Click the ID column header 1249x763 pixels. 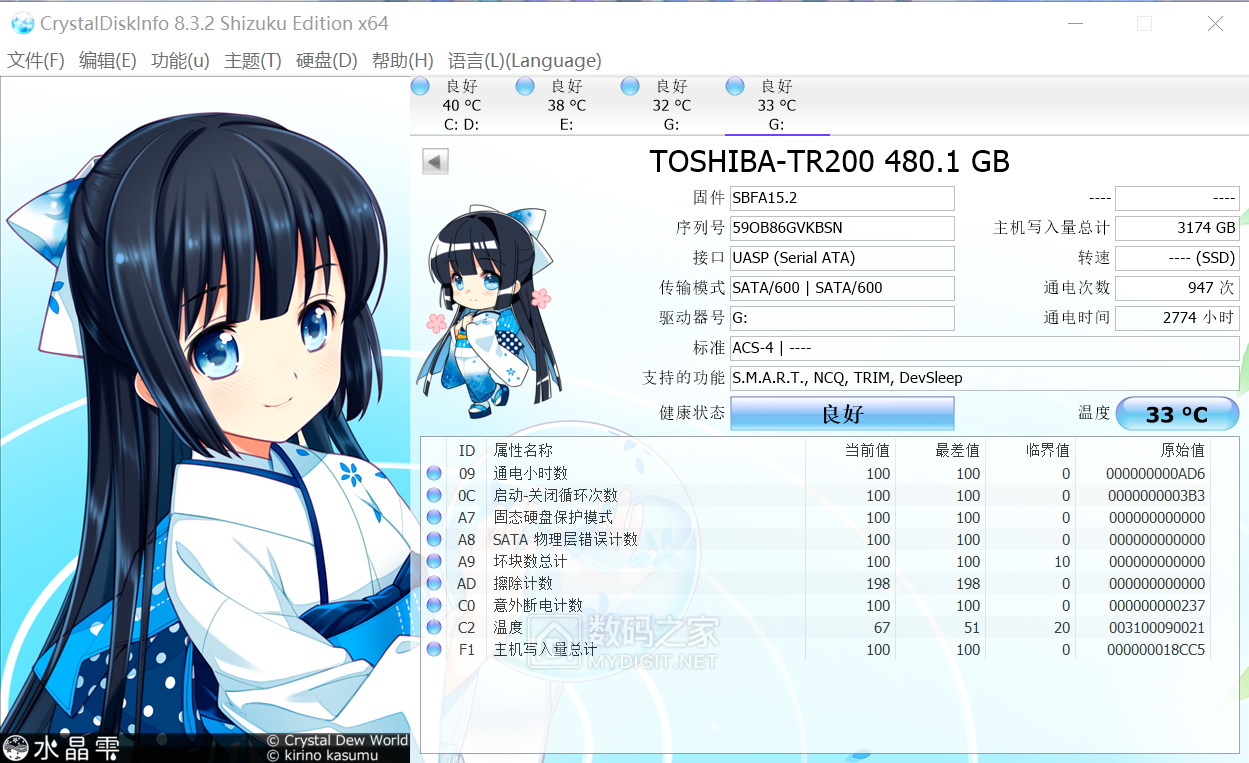[x=467, y=451]
